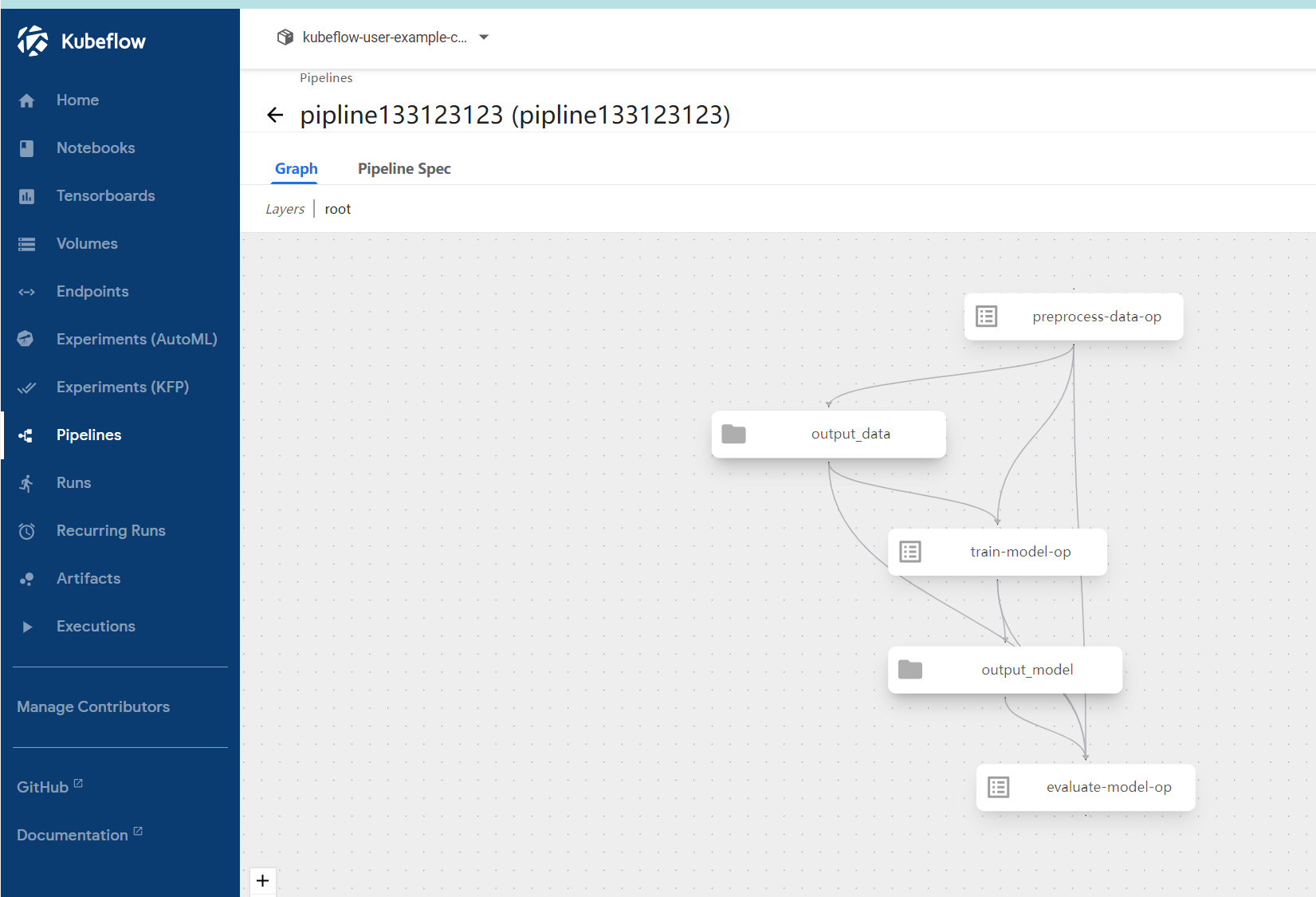Expand the kubeflow-user-example namespace picker
The width and height of the screenshot is (1316, 897).
pos(383,37)
